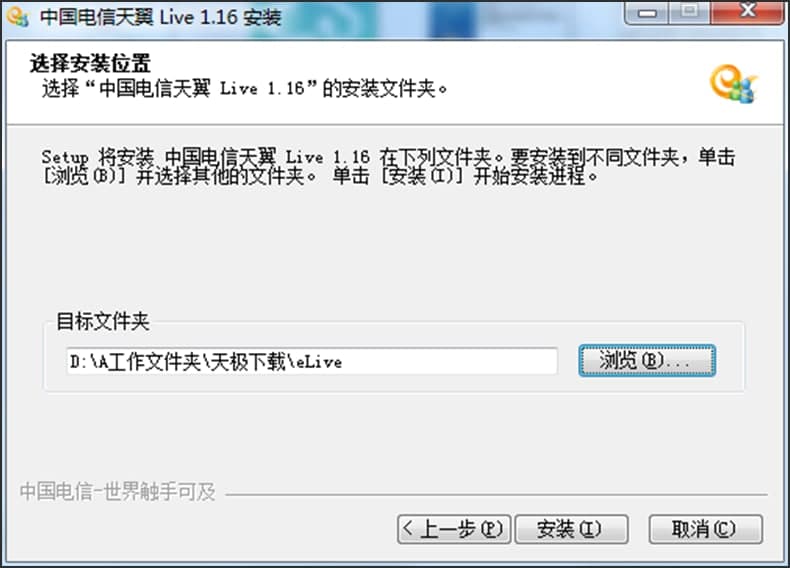Open folder browser with 浏览(B) button
Image resolution: width=790 pixels, height=568 pixels.
click(x=647, y=360)
